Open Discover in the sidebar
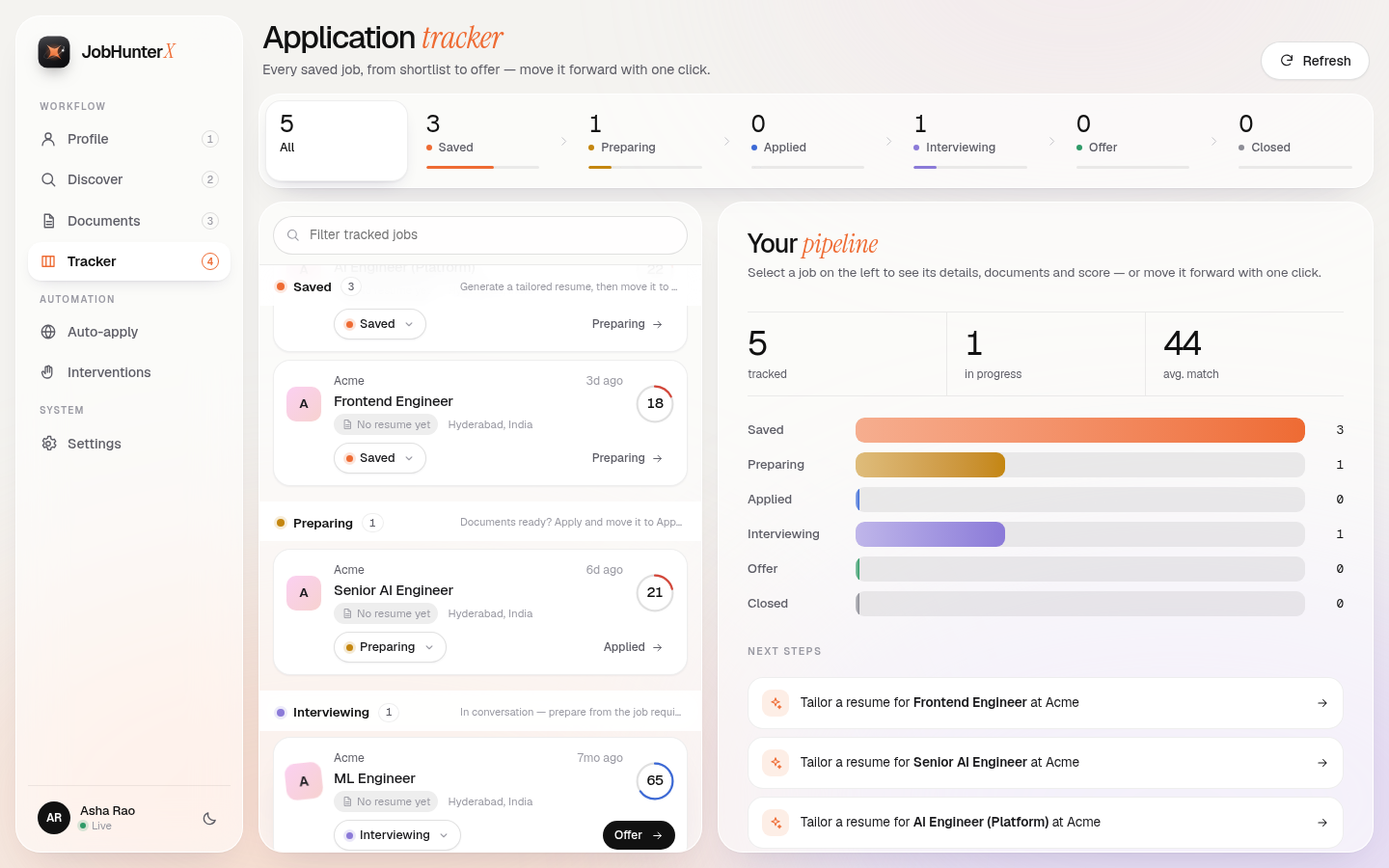The height and width of the screenshot is (868, 1389). (129, 179)
